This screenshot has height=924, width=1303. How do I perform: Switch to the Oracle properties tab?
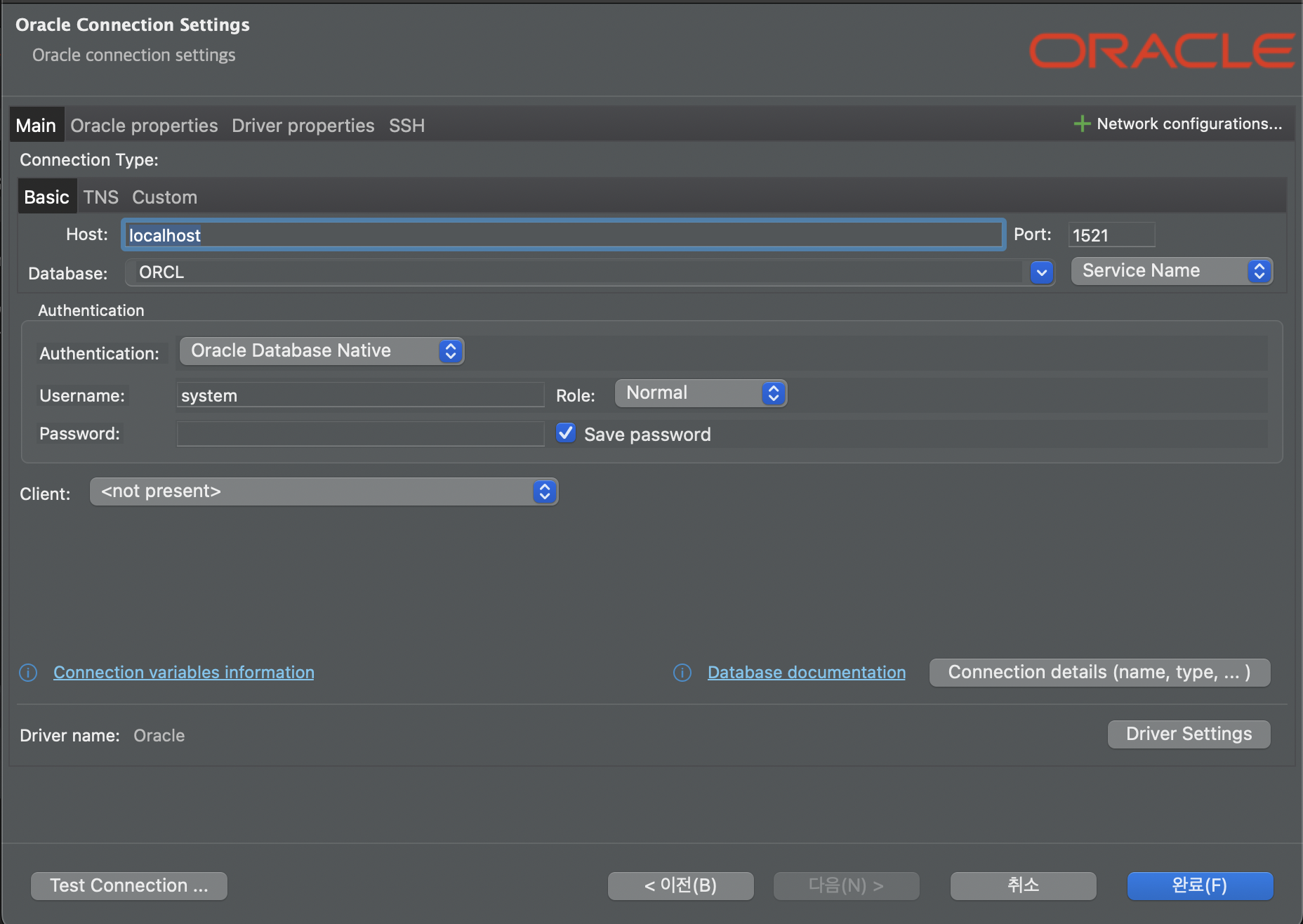(x=144, y=125)
